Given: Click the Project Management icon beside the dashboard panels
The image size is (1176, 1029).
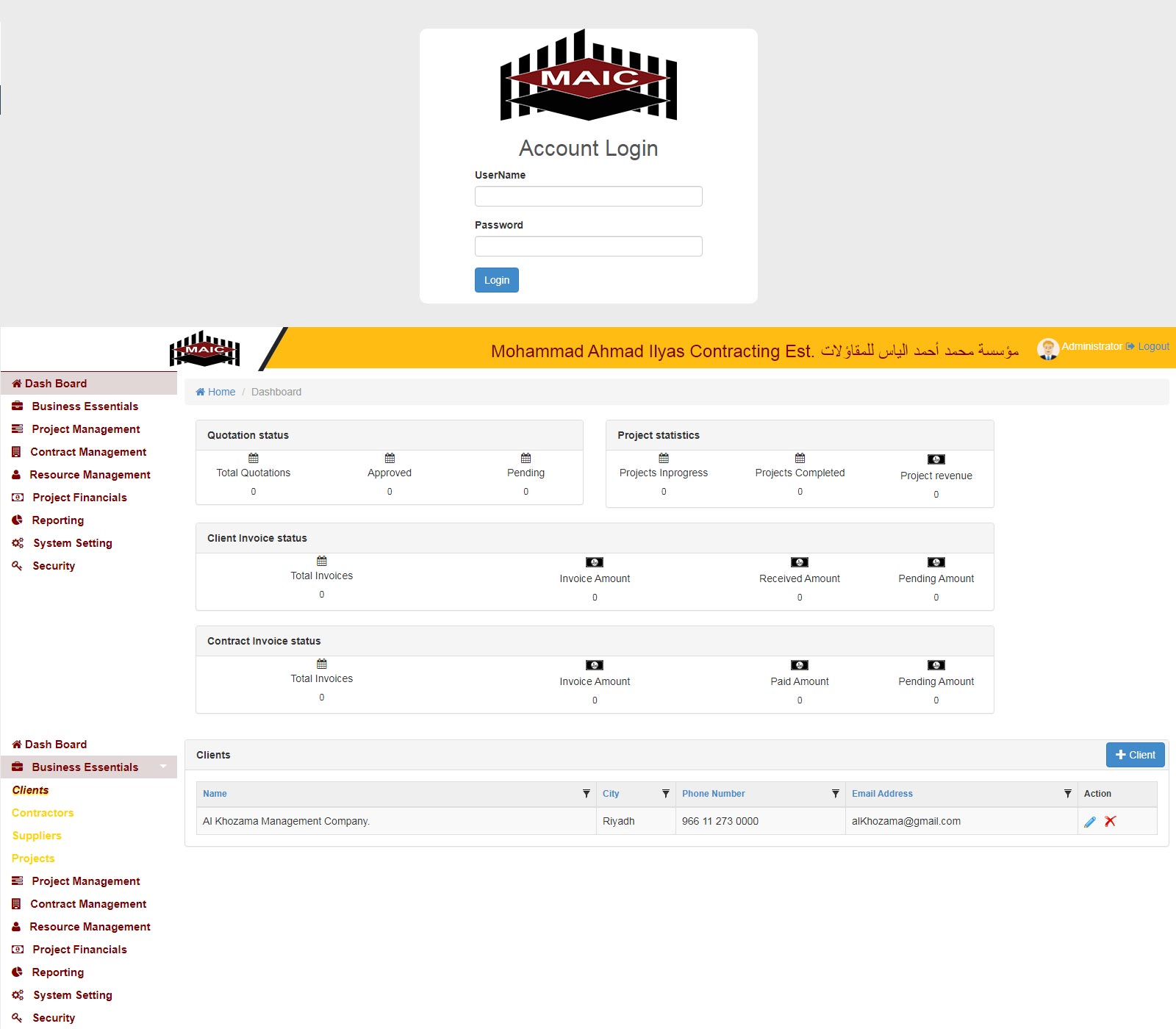Looking at the screenshot, I should 18,429.
